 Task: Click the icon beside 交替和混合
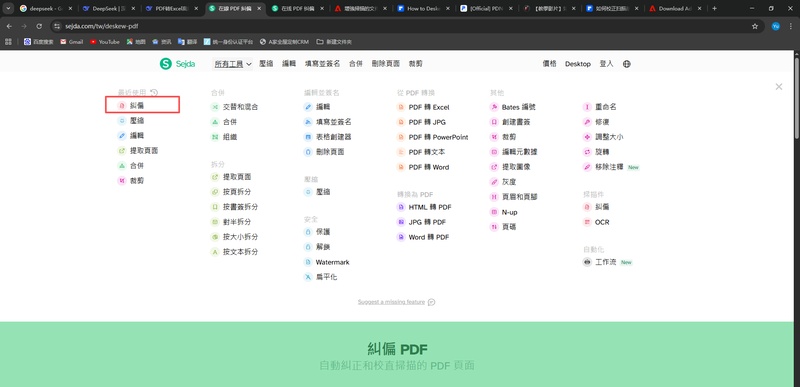[215, 107]
